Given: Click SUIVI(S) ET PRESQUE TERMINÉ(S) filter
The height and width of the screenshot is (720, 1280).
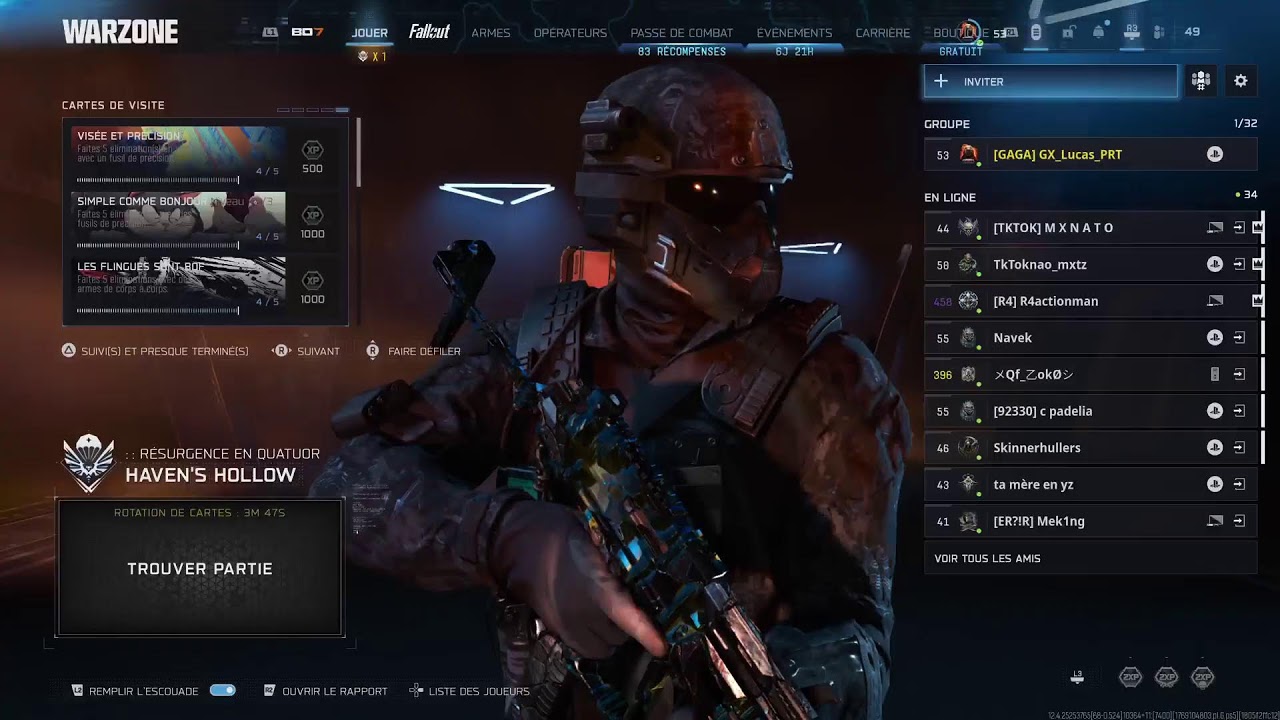Looking at the screenshot, I should [x=164, y=351].
